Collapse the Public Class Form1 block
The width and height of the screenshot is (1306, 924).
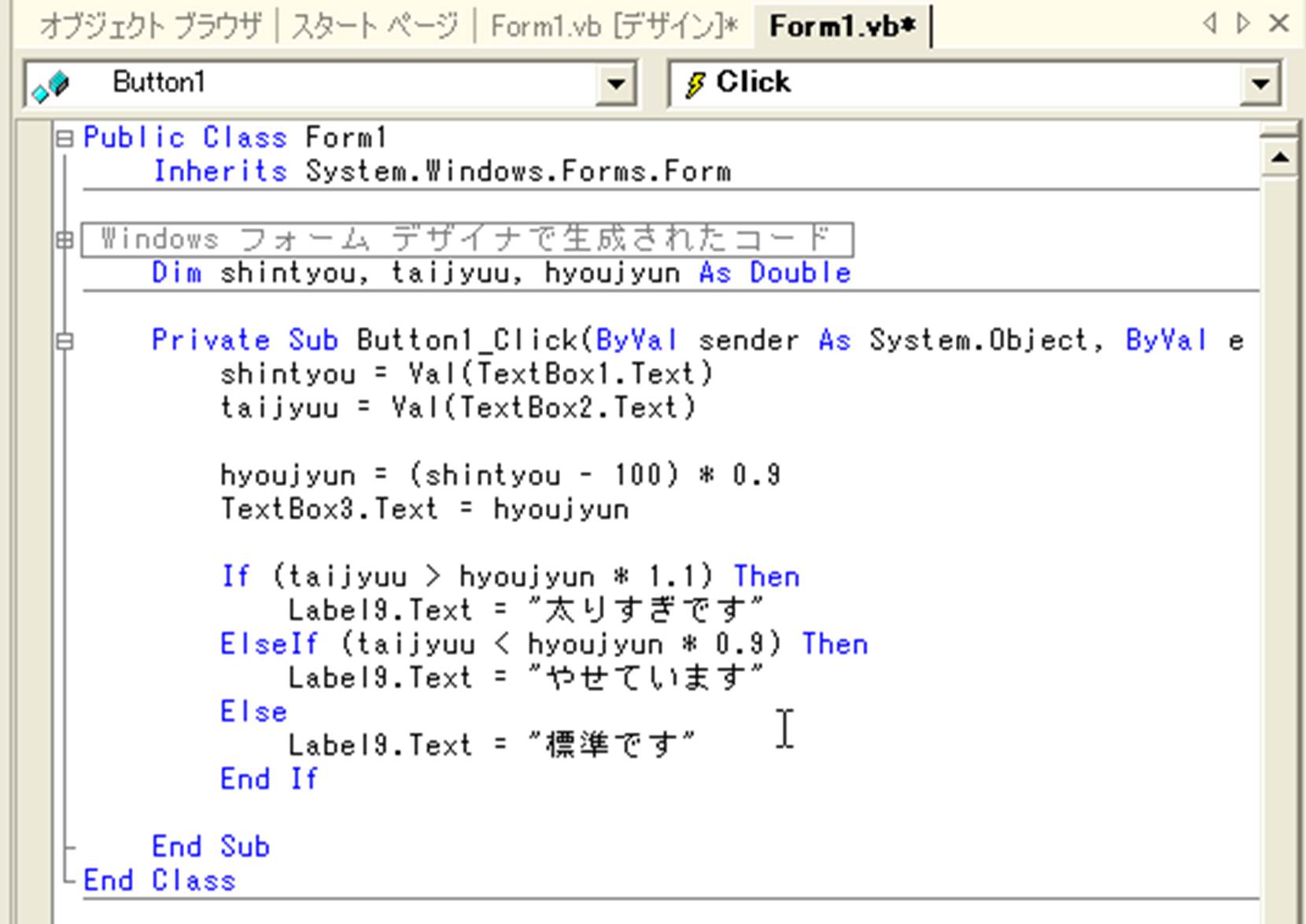[65, 139]
